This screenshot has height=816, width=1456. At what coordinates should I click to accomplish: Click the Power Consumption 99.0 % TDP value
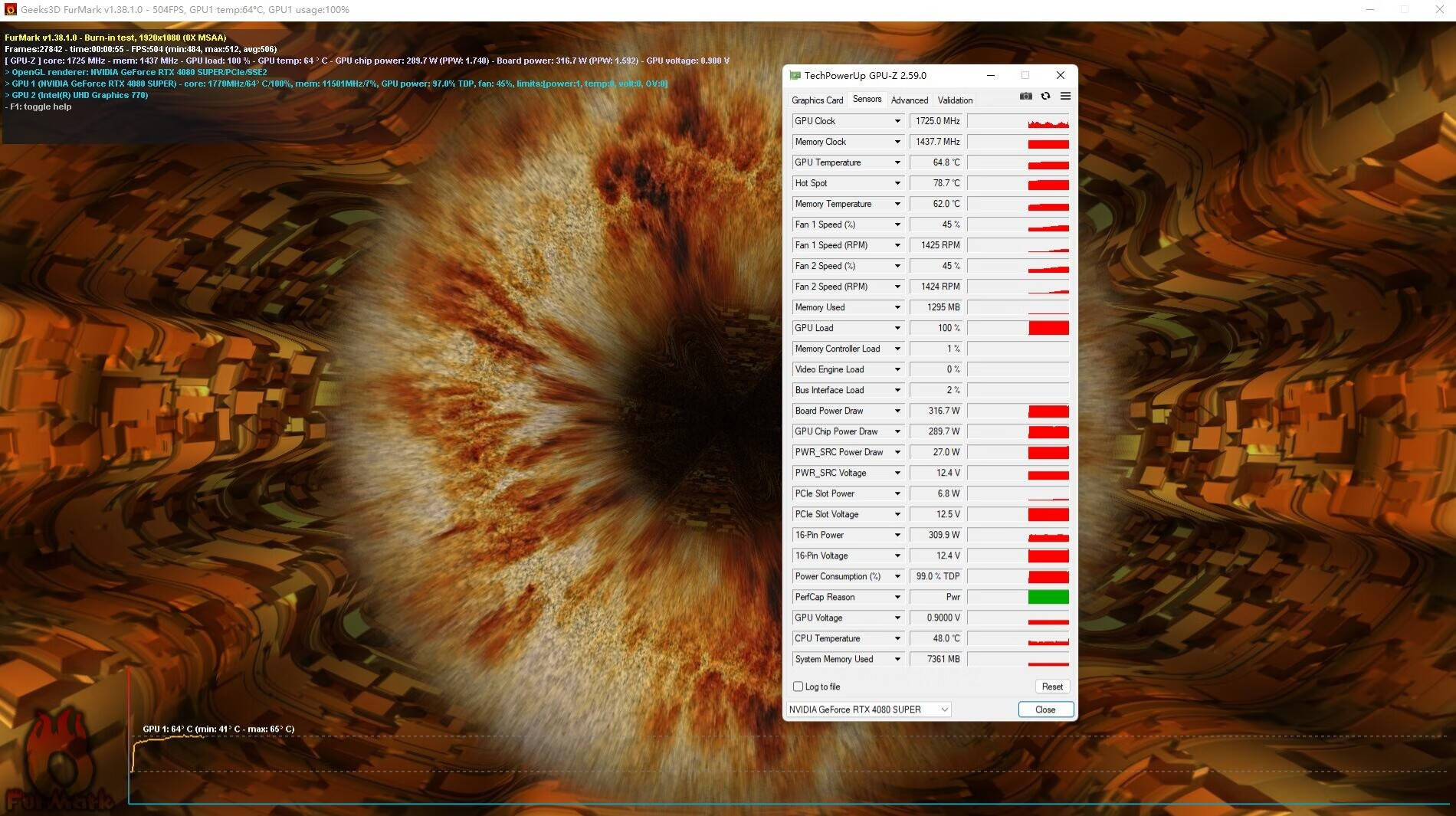click(936, 576)
